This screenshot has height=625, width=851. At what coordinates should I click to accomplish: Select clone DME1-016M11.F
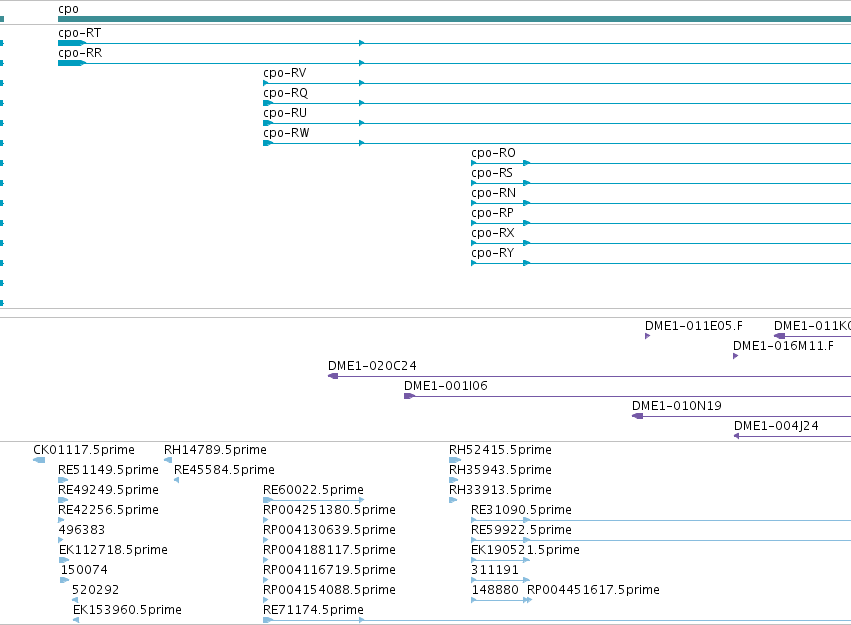point(783,346)
